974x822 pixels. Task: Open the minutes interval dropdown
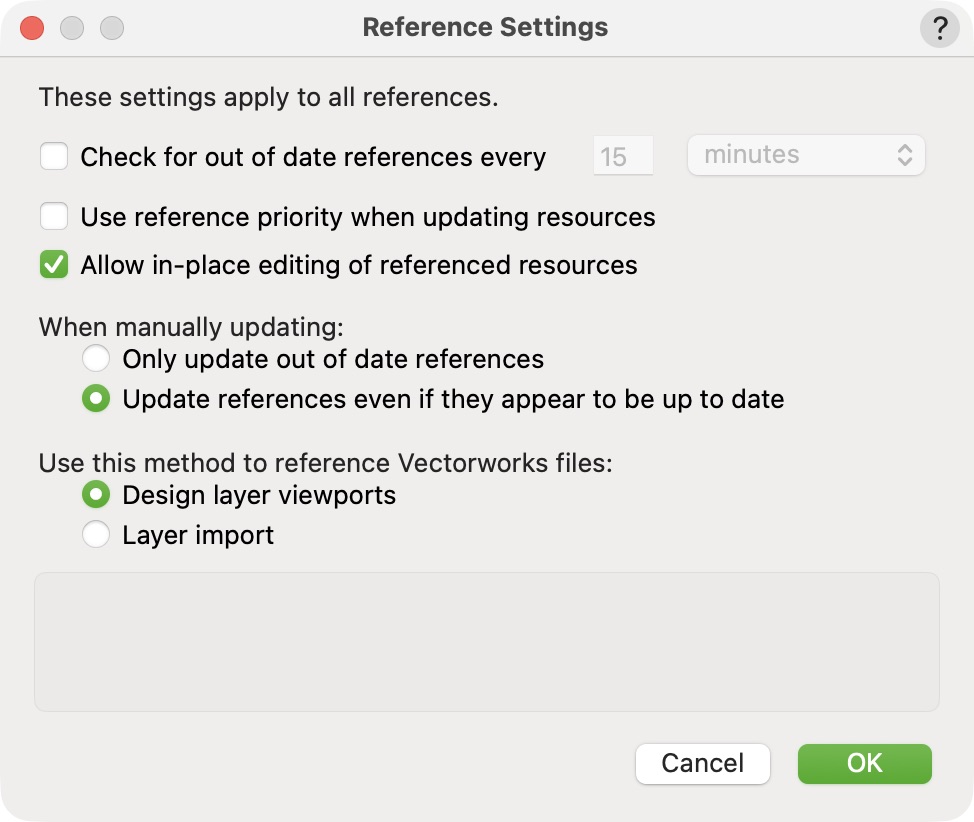(x=806, y=155)
